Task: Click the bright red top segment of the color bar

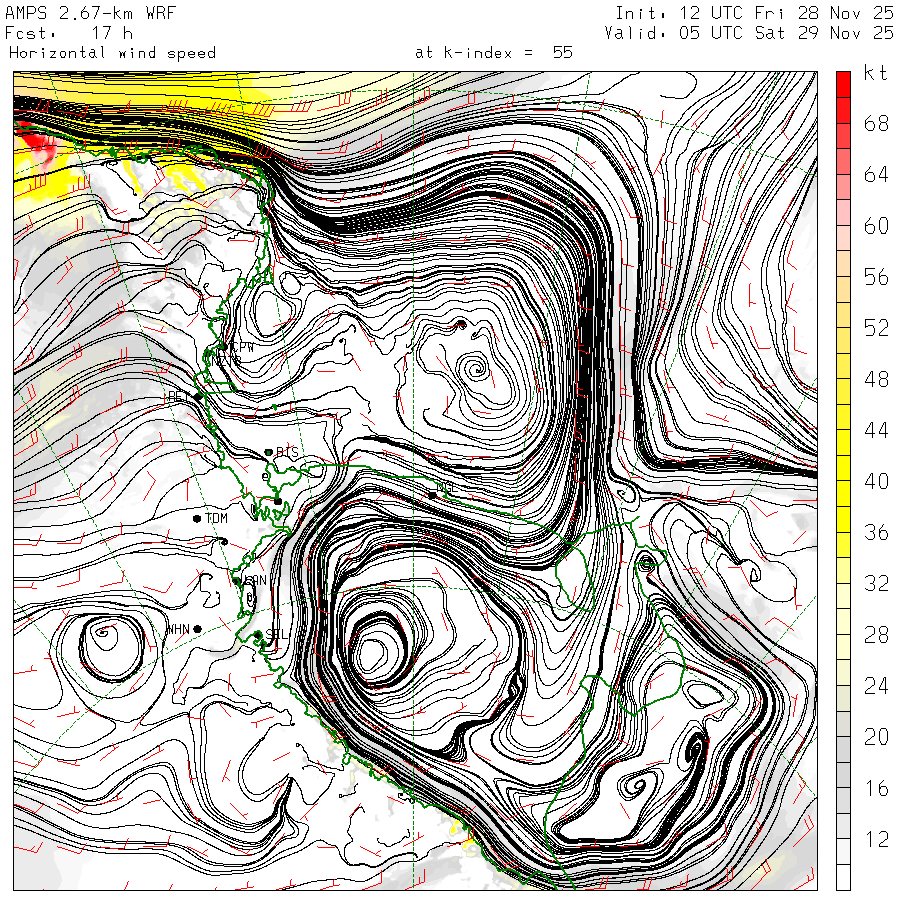Action: point(843,84)
